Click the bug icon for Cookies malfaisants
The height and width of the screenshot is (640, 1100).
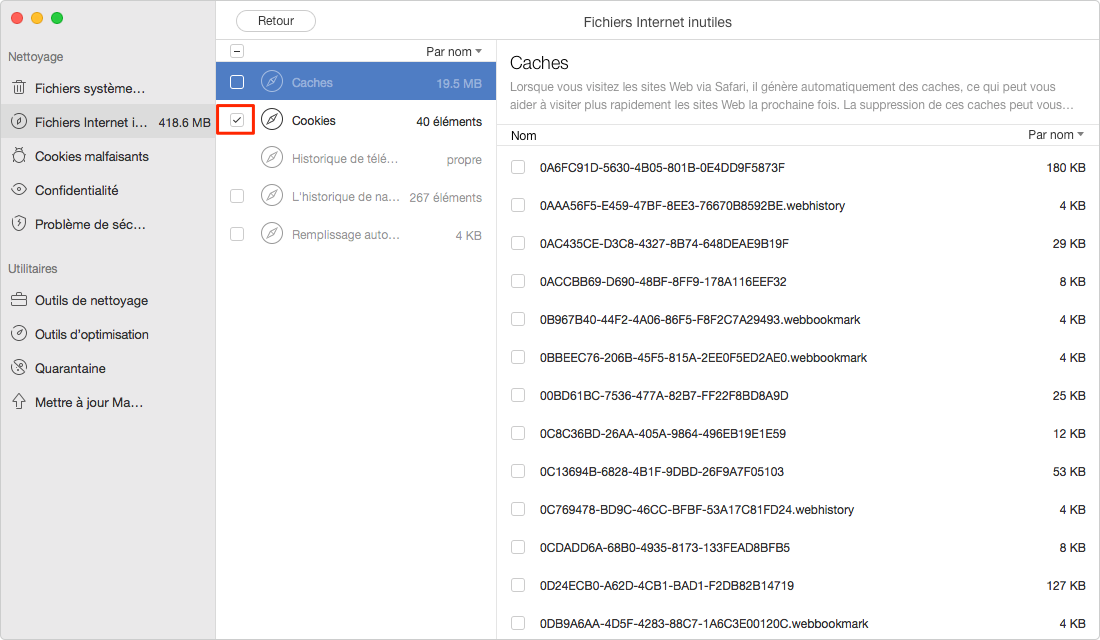(x=19, y=156)
